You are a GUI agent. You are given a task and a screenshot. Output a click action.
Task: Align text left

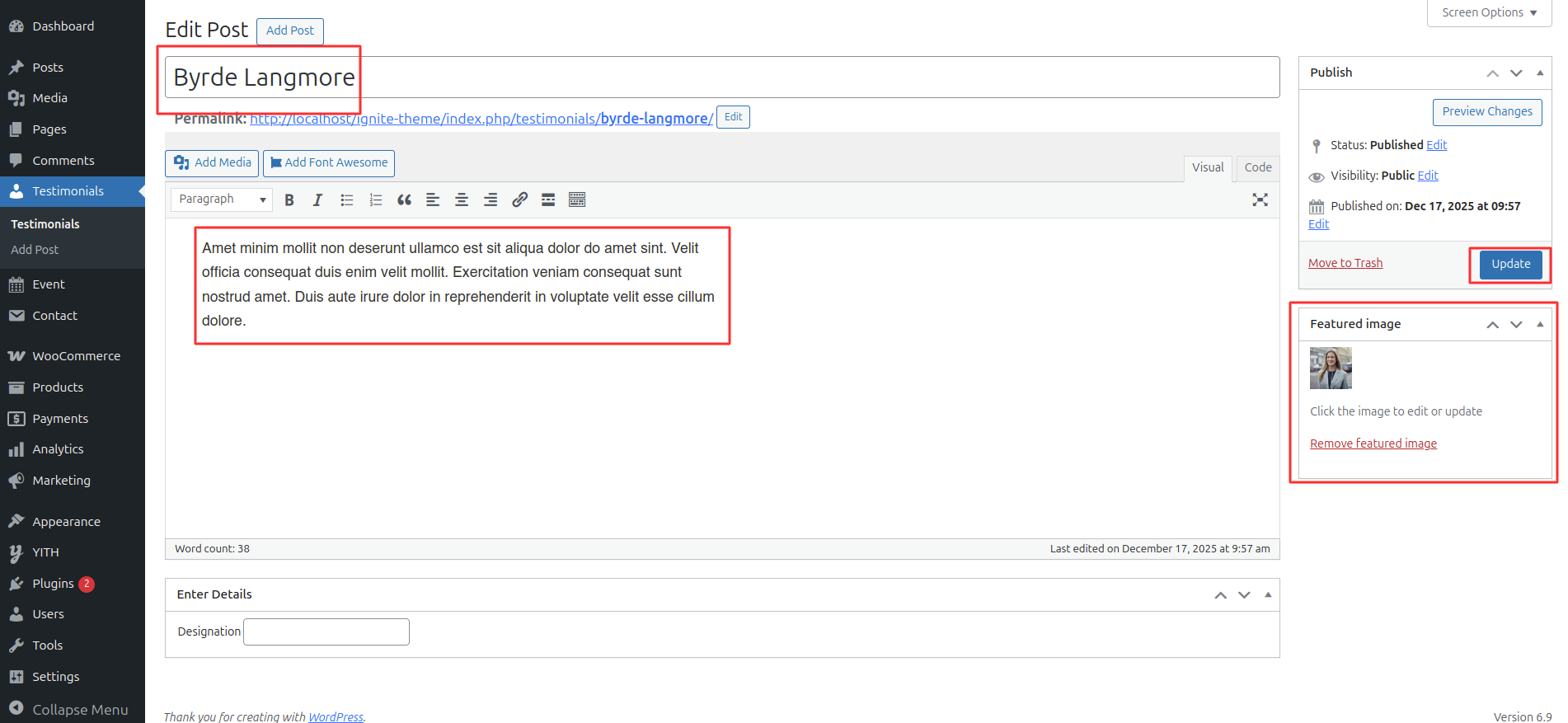[x=433, y=200]
